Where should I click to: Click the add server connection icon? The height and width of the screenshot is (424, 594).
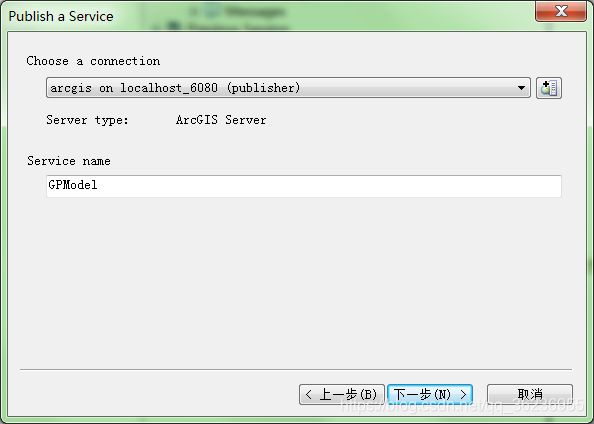[549, 88]
